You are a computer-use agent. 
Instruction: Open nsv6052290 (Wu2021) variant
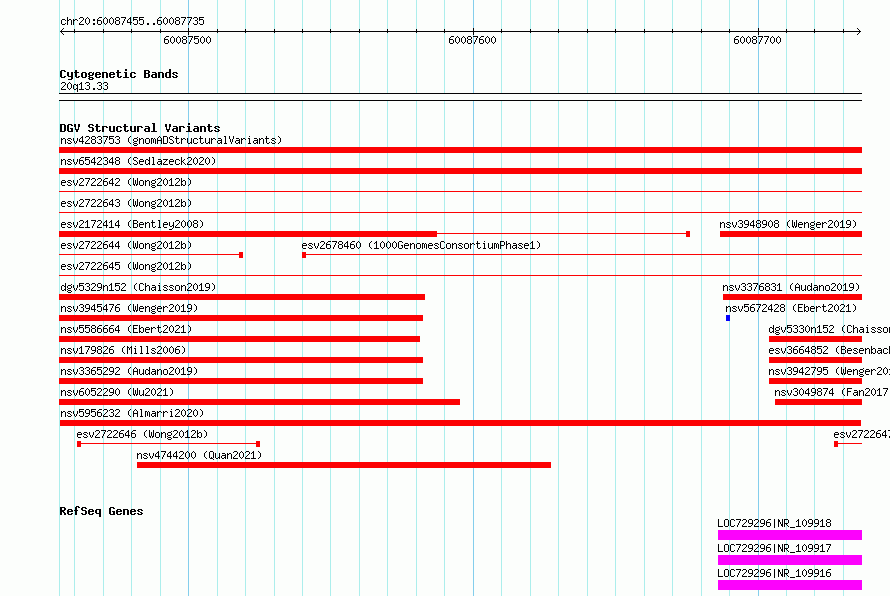pos(117,392)
